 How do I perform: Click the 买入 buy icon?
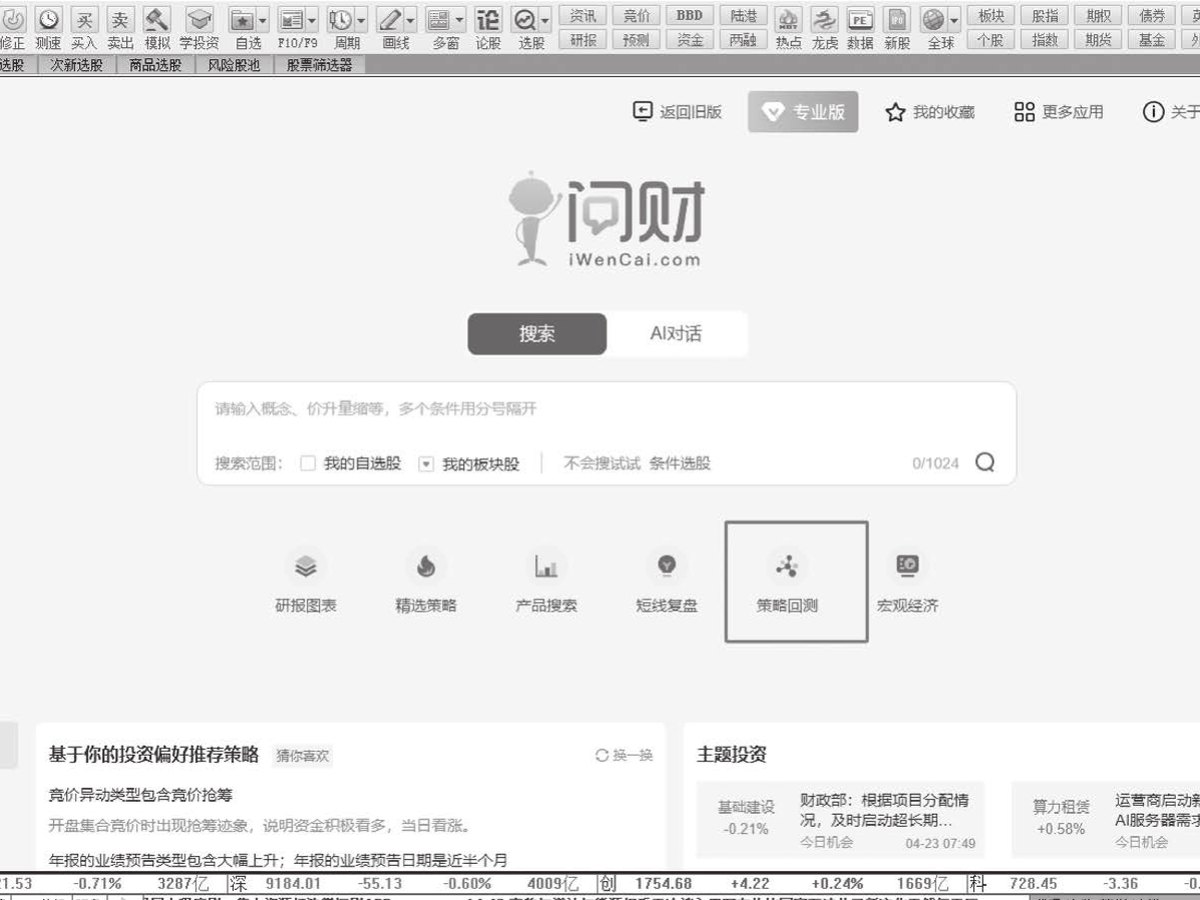[x=84, y=19]
